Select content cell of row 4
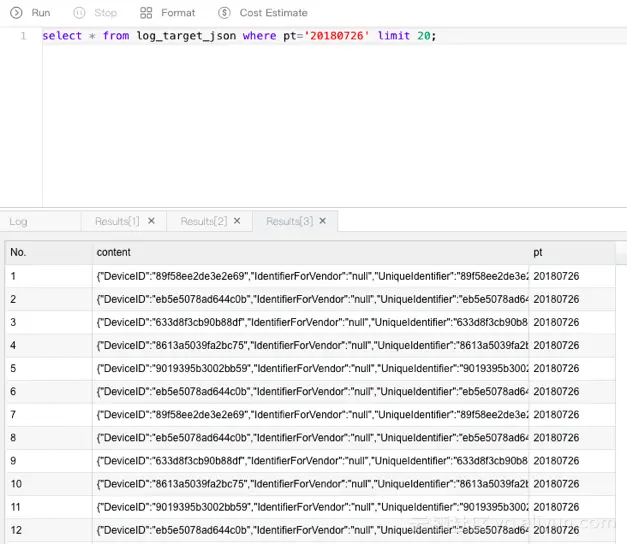The image size is (627, 544). coord(310,345)
